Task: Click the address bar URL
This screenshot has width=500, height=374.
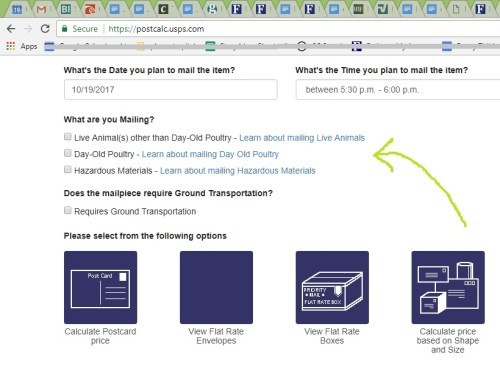Action: [156, 29]
